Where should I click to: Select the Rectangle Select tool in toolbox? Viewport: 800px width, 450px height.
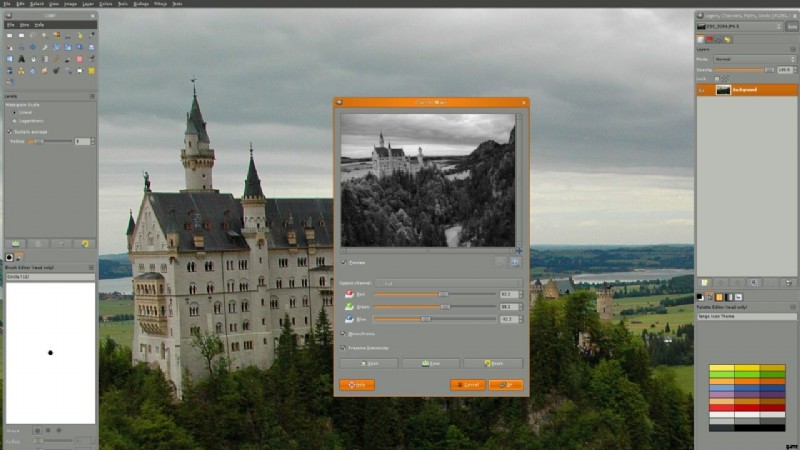click(9, 35)
